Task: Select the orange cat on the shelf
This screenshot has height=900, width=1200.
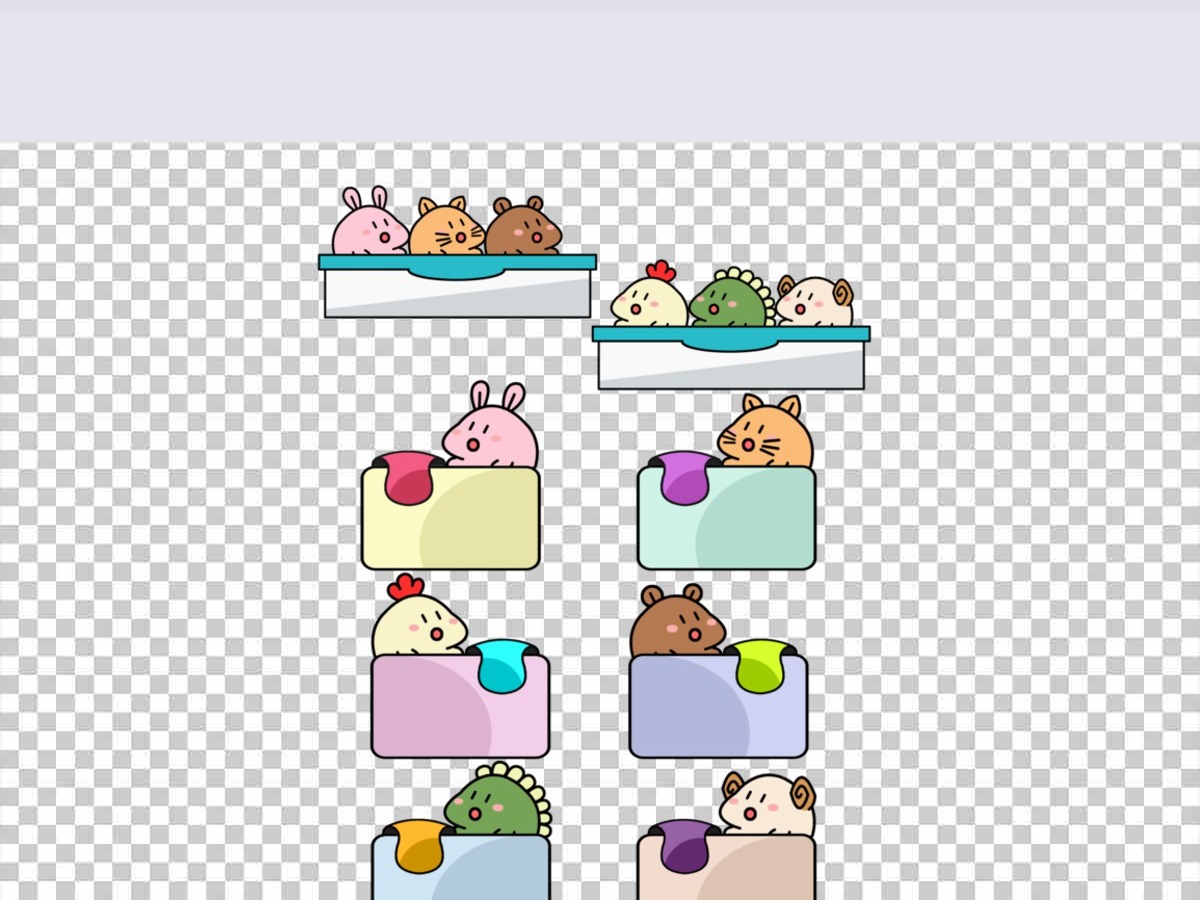Action: point(446,226)
